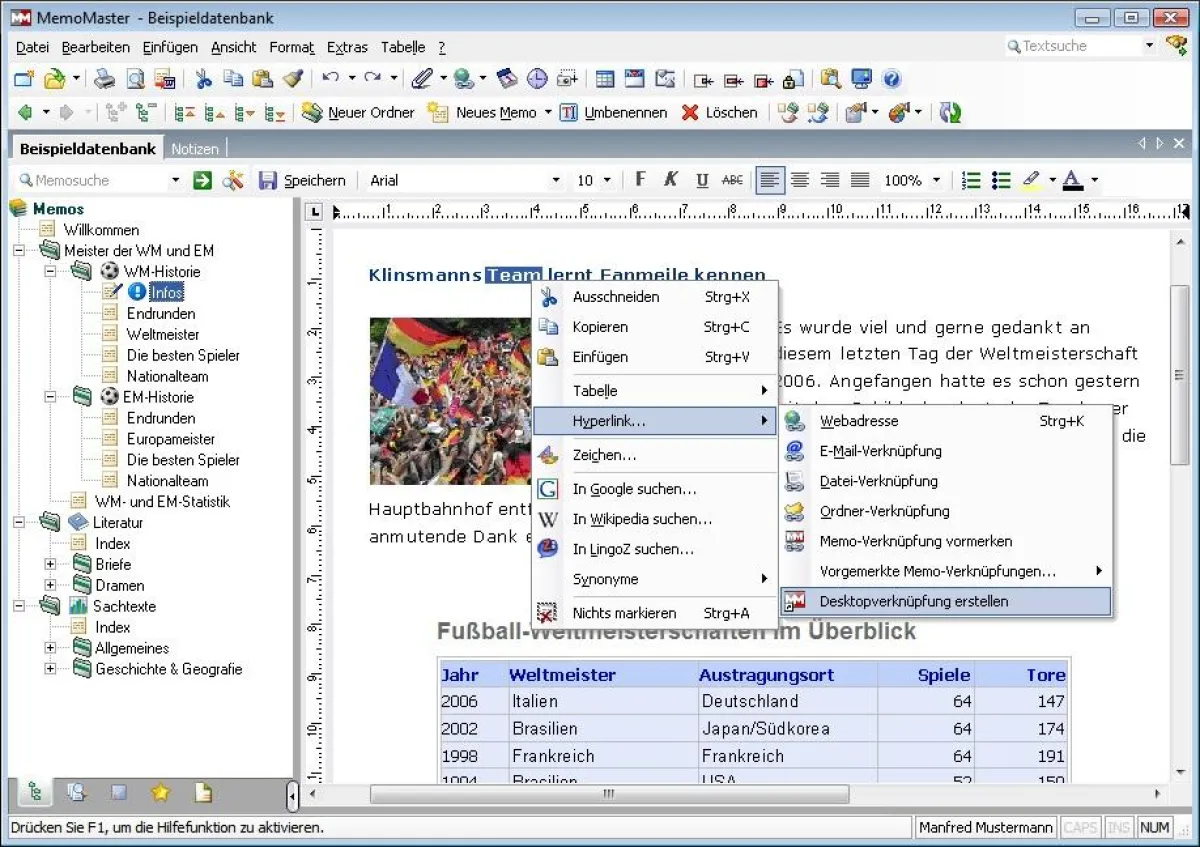Enable centered text alignment

coord(800,180)
